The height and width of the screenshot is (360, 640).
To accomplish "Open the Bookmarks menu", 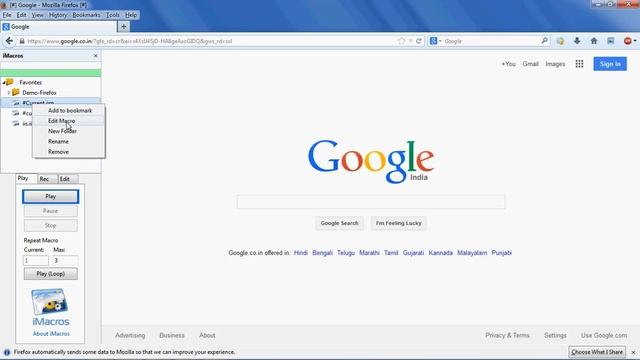I will (x=86, y=15).
